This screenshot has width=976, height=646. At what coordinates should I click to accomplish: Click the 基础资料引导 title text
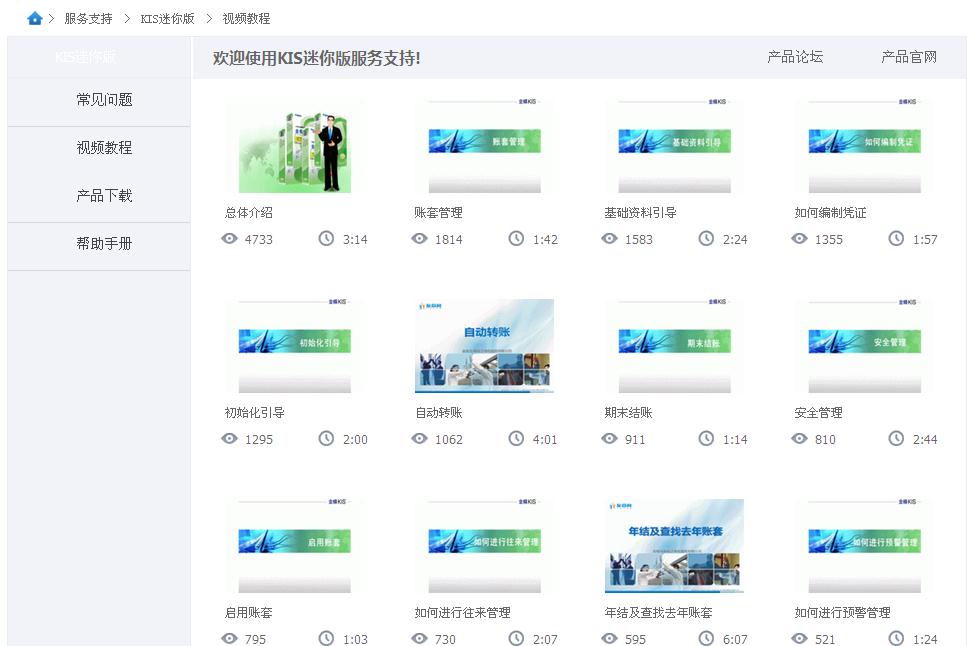coord(640,213)
